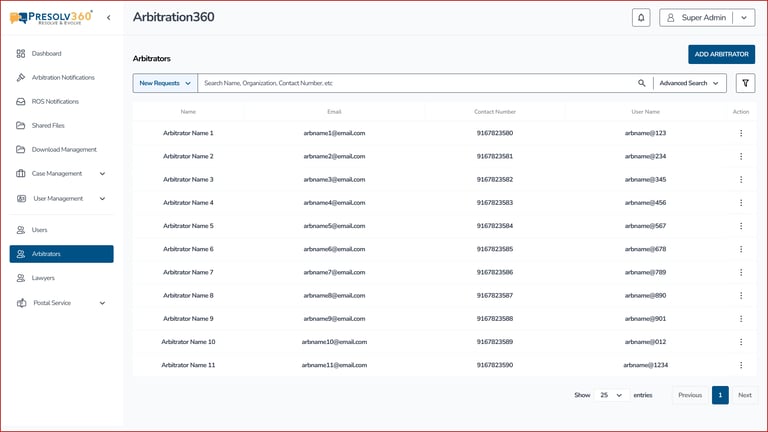Click the Arbitrator Name 7 cell
768x432 pixels.
coord(188,272)
